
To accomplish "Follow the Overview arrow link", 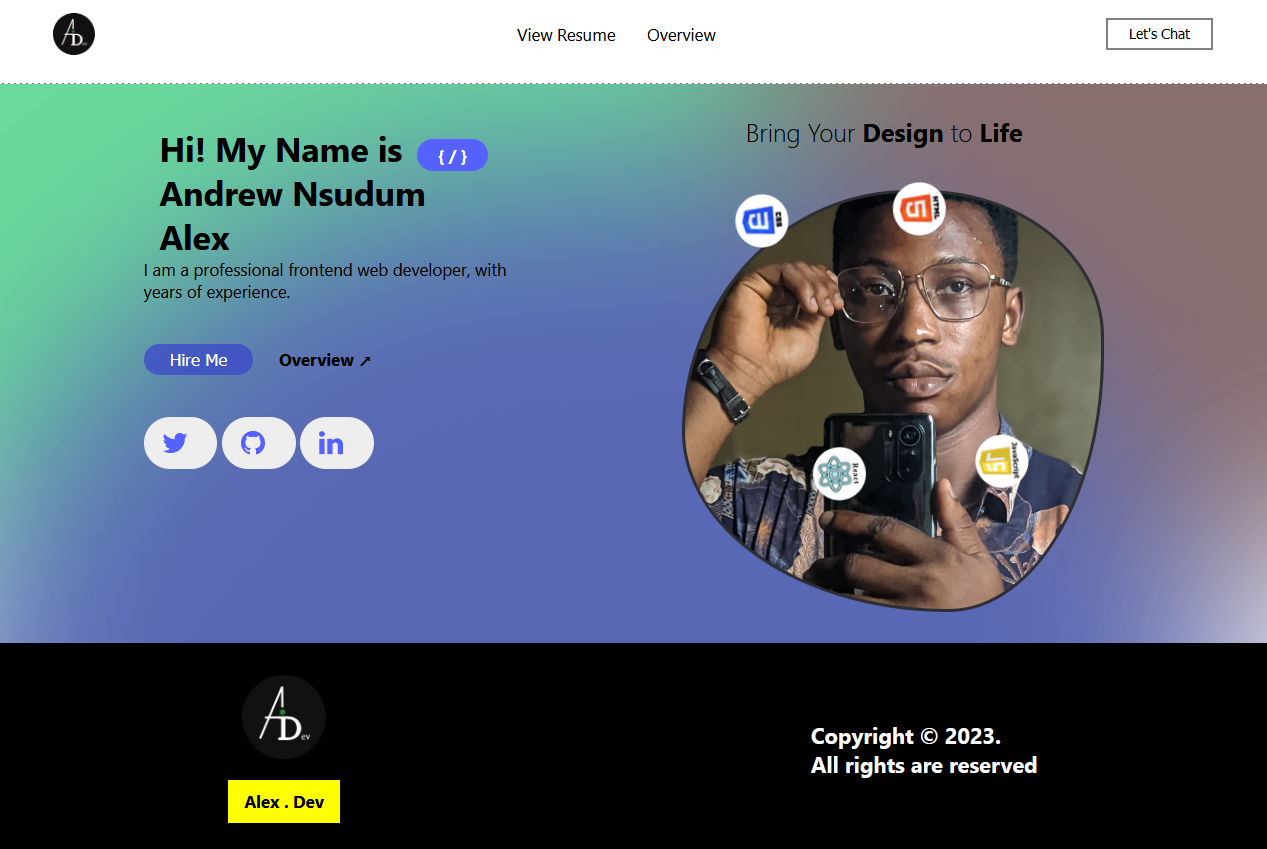I will [x=325, y=360].
